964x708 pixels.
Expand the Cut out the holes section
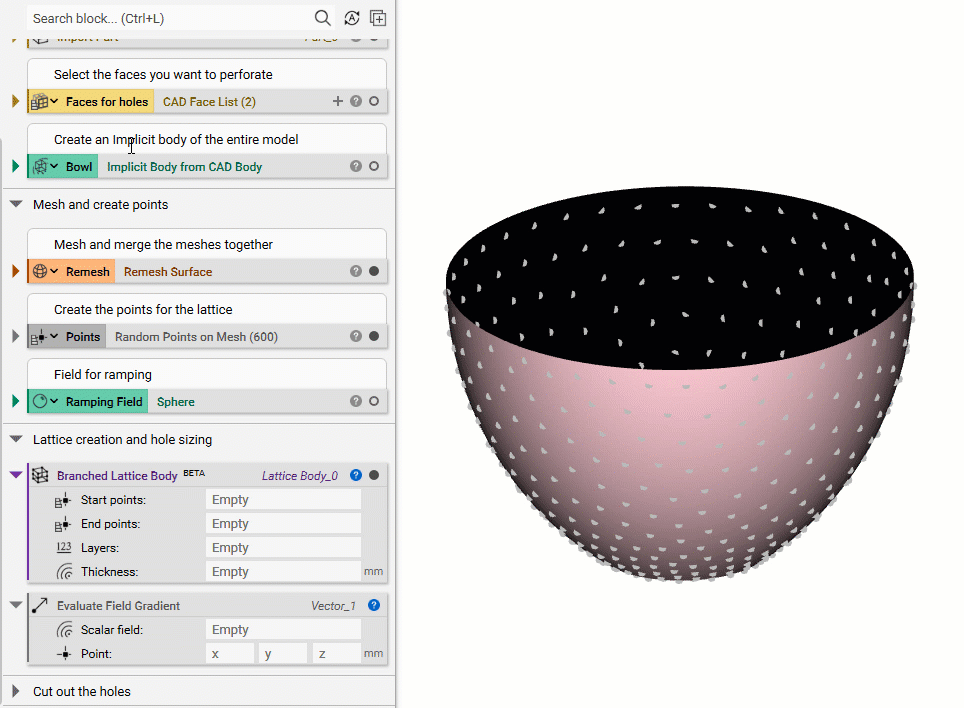coord(15,691)
